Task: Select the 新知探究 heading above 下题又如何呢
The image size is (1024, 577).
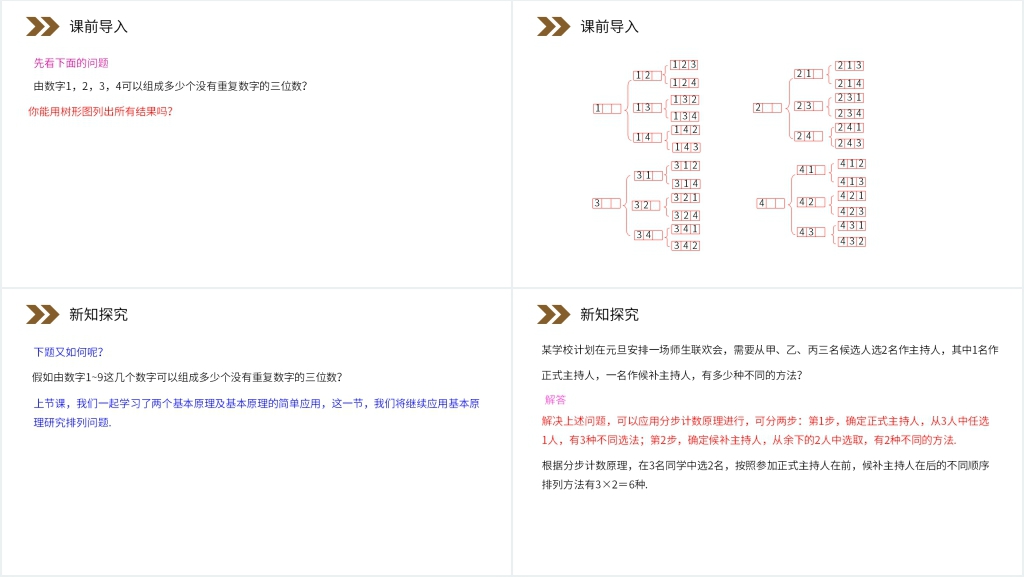Action: pyautogui.click(x=99, y=315)
